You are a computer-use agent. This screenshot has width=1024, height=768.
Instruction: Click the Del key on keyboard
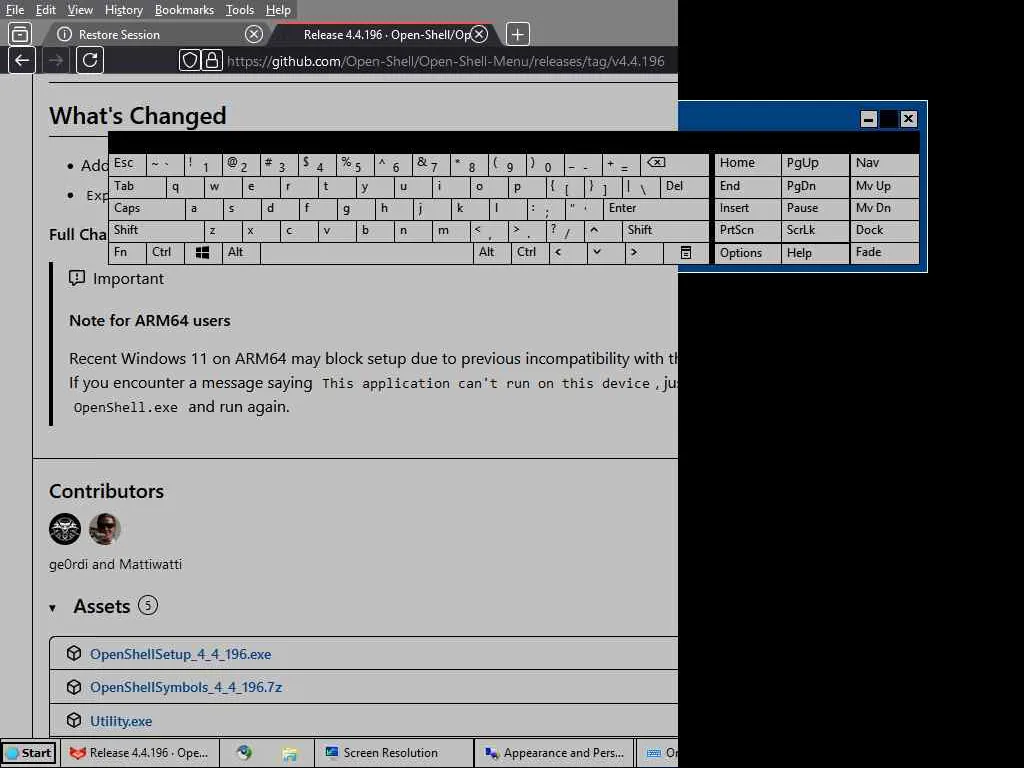pyautogui.click(x=684, y=187)
